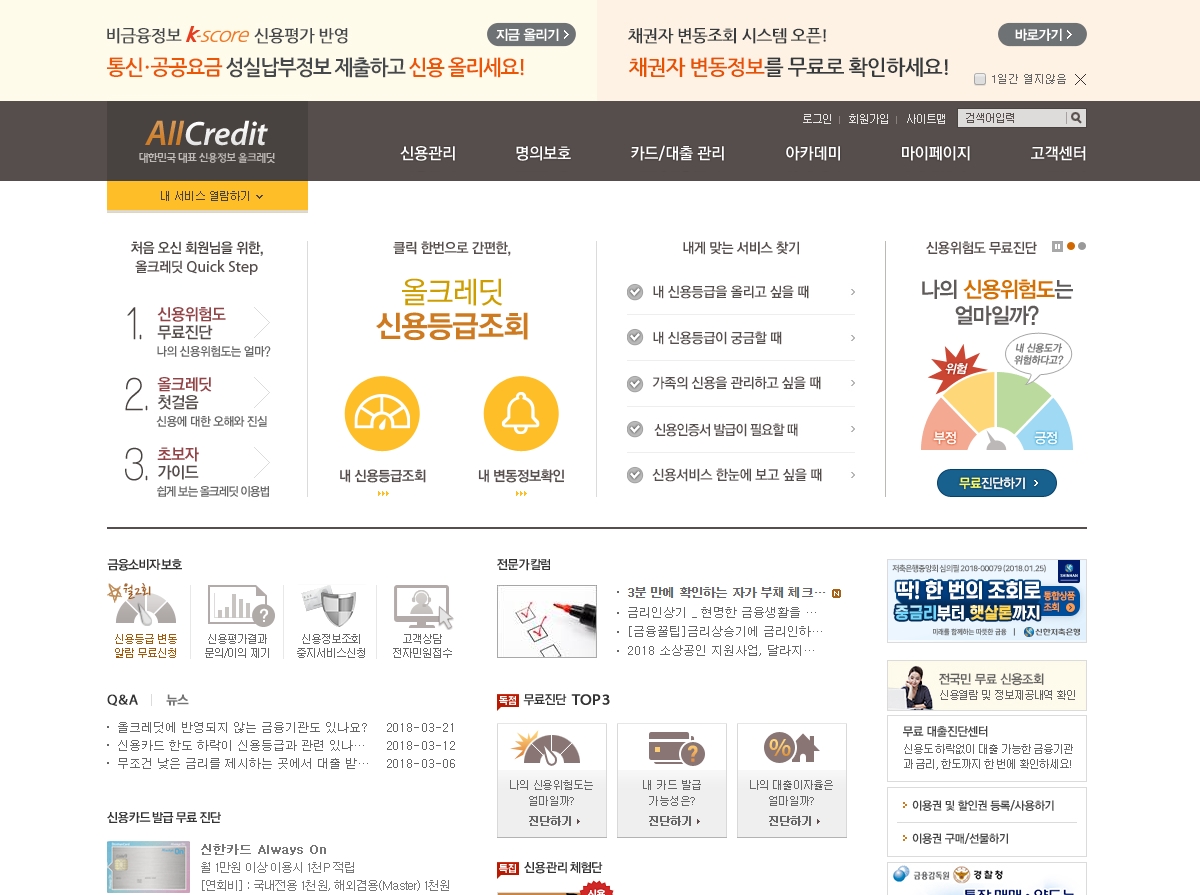Expand the 내 서비스 열람하기 menu
1200x895 pixels.
[x=207, y=197]
